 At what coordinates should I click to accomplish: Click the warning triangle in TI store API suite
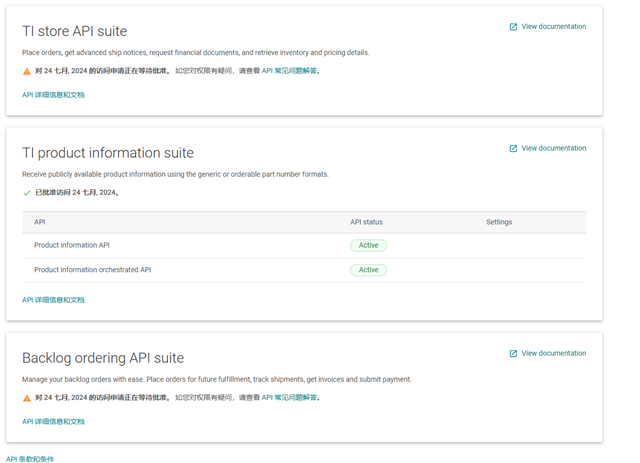27,71
